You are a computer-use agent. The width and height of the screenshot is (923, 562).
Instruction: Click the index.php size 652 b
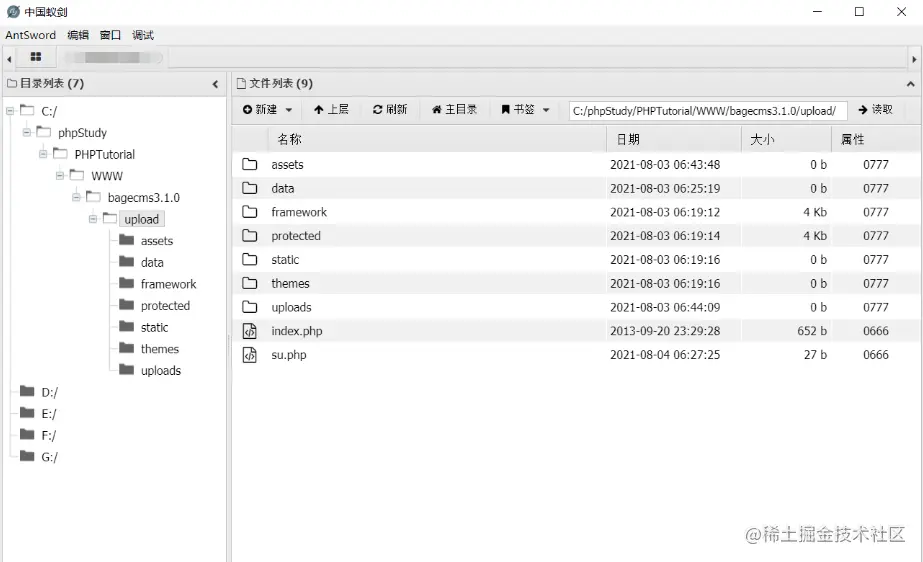[812, 331]
